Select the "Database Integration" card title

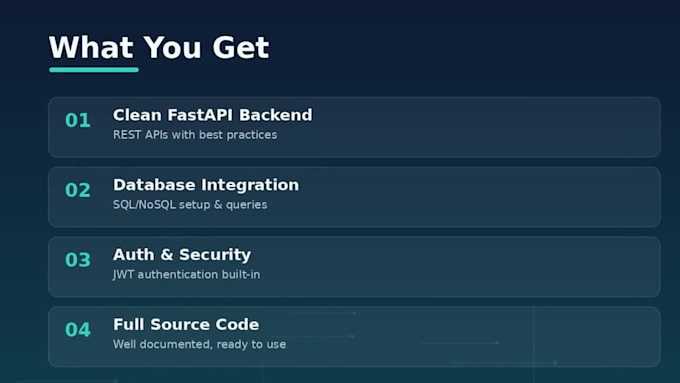[206, 185]
